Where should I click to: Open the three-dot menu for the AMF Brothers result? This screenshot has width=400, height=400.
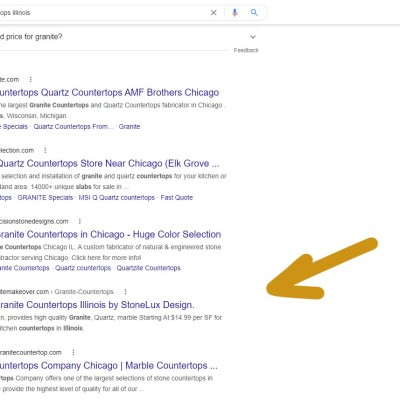pyautogui.click(x=31, y=79)
